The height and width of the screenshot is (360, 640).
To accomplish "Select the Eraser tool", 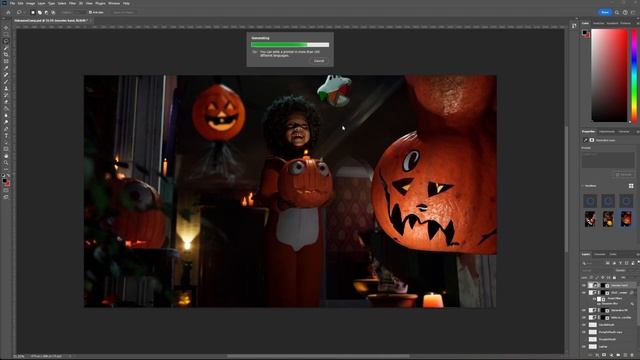I will click(6, 102).
